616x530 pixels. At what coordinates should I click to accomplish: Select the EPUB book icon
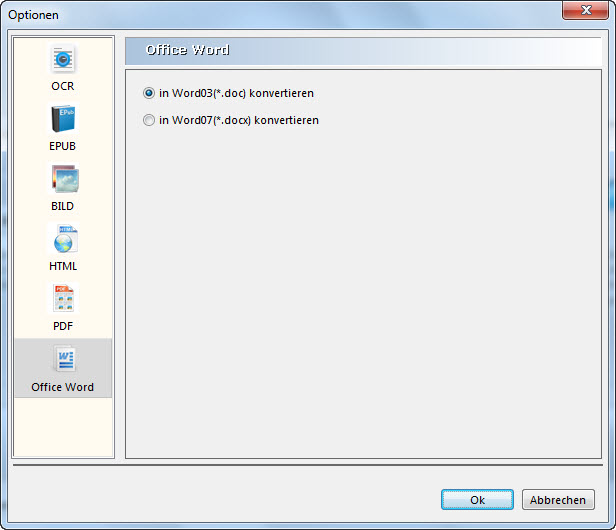63,119
